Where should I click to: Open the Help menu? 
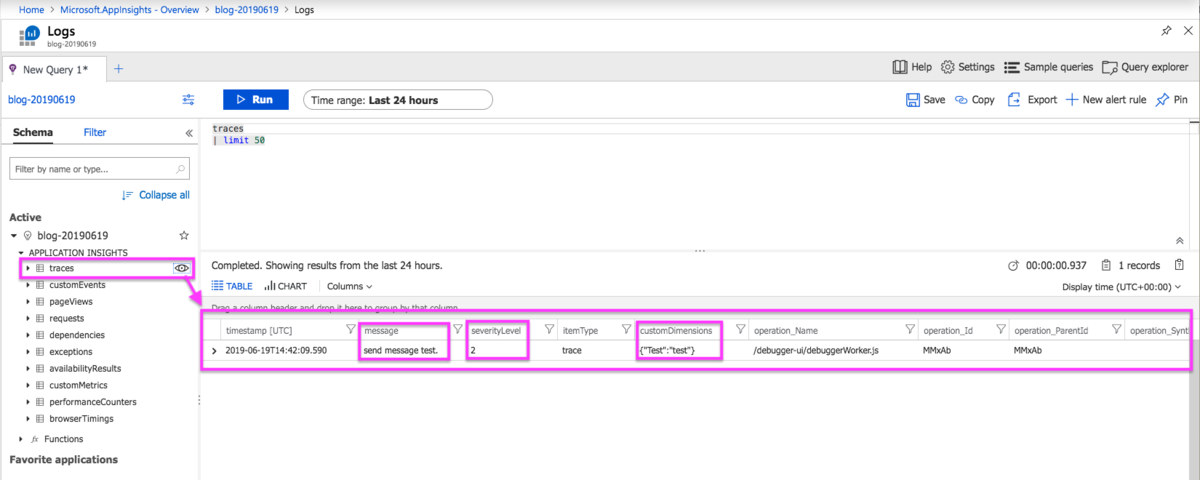click(912, 67)
